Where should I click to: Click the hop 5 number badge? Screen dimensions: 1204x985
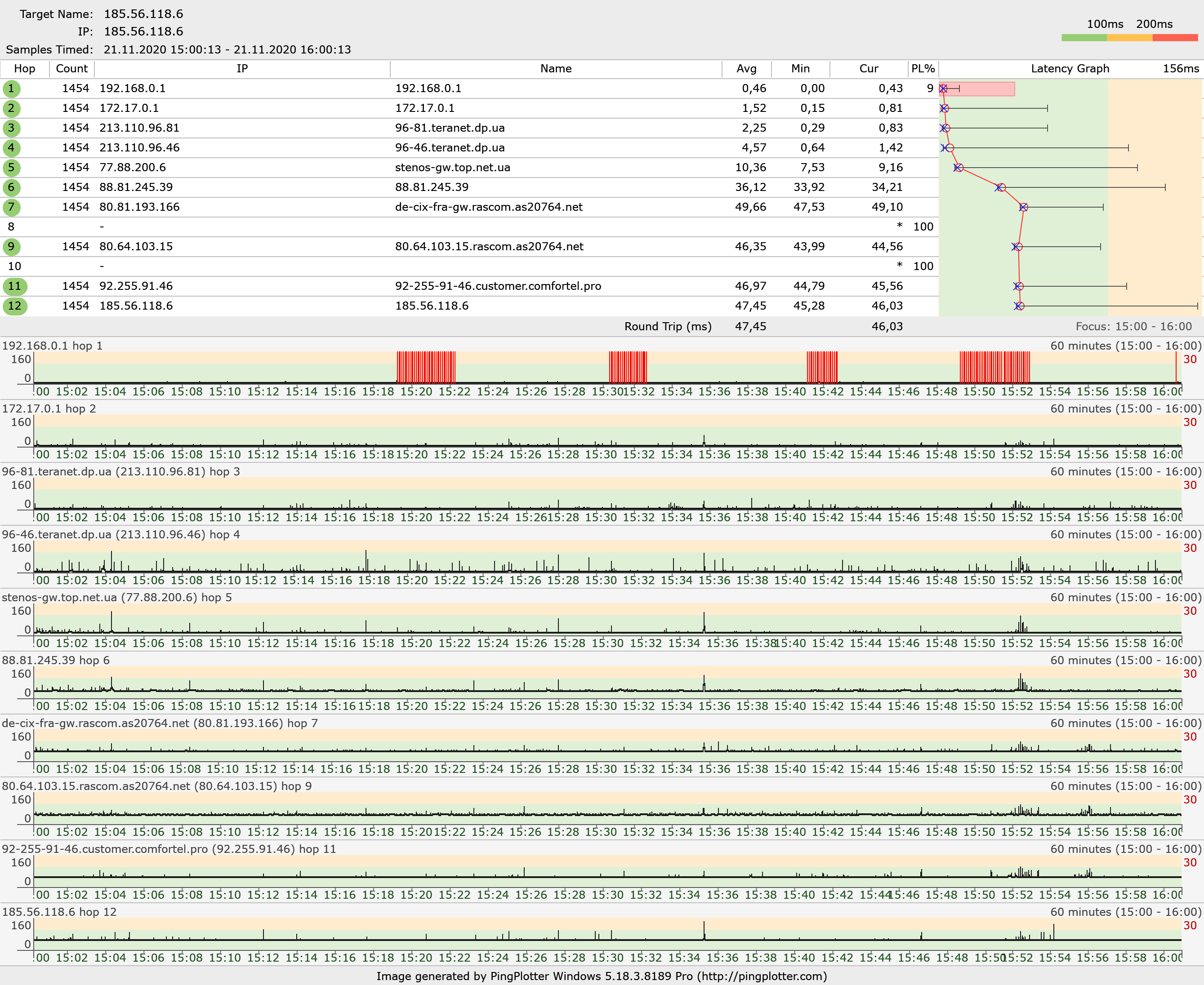coord(11,168)
